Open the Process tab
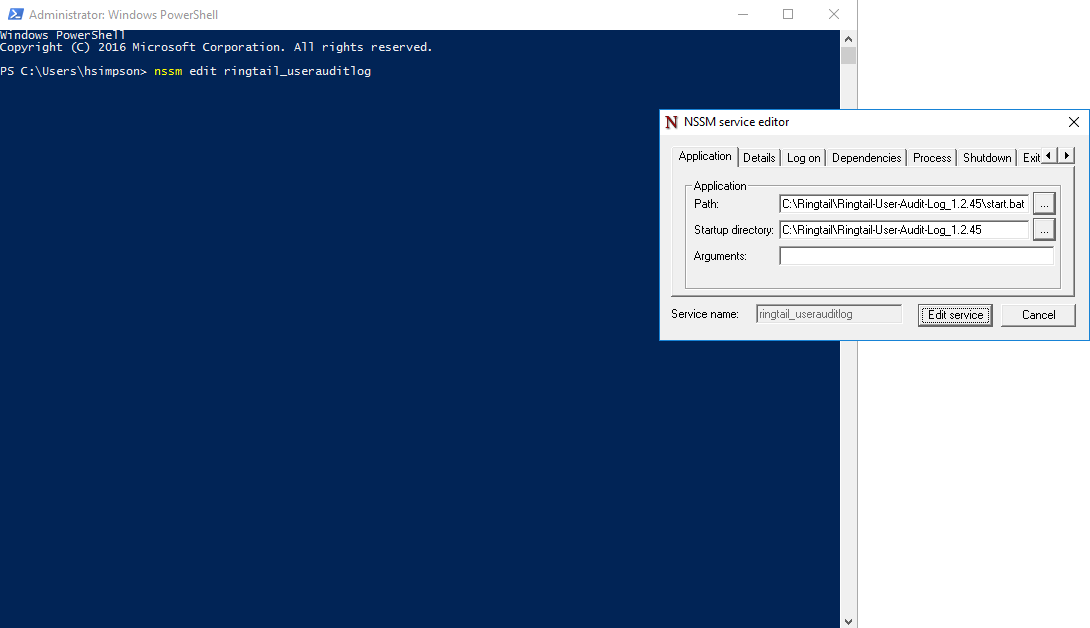Screen dimensions: 1090x628 (x=932, y=158)
